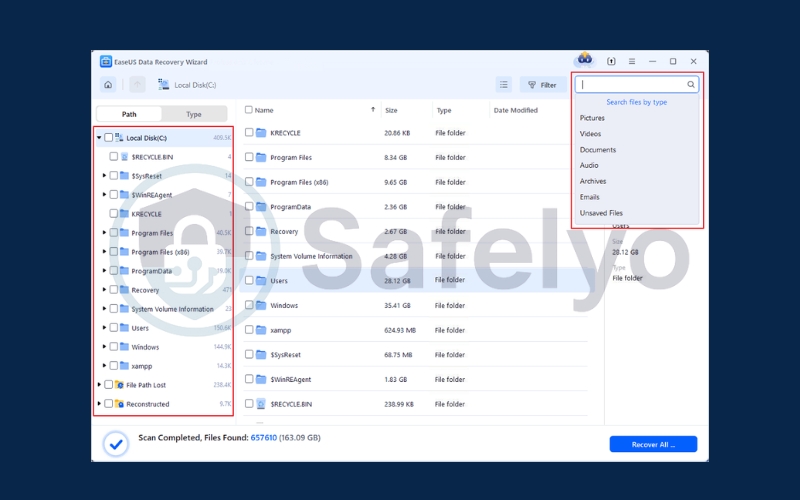Switch to the Type tab
The width and height of the screenshot is (800, 500).
[x=194, y=114]
